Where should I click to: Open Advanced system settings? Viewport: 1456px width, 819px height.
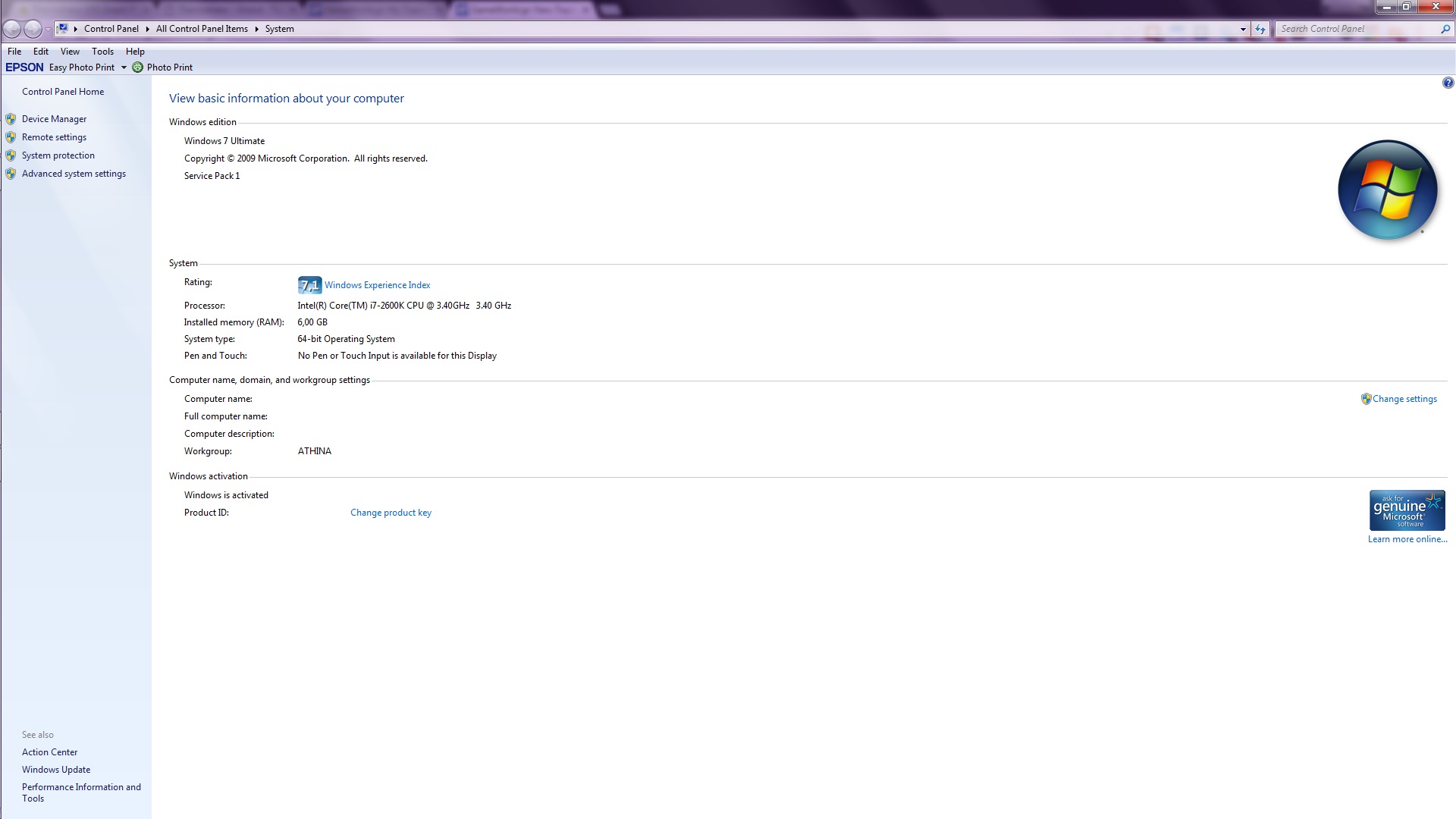coord(74,174)
